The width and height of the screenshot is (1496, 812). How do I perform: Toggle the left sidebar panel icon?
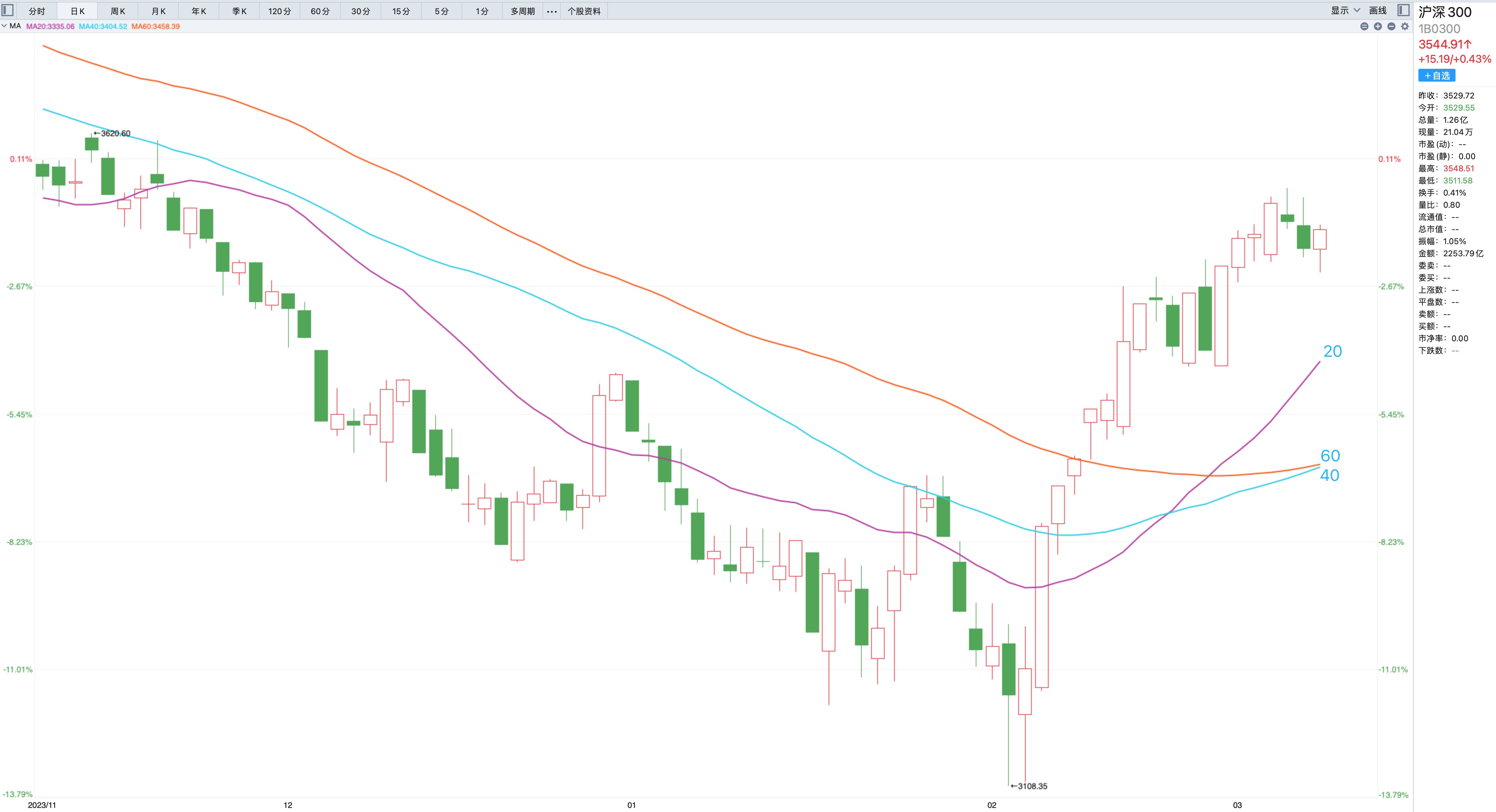point(8,10)
